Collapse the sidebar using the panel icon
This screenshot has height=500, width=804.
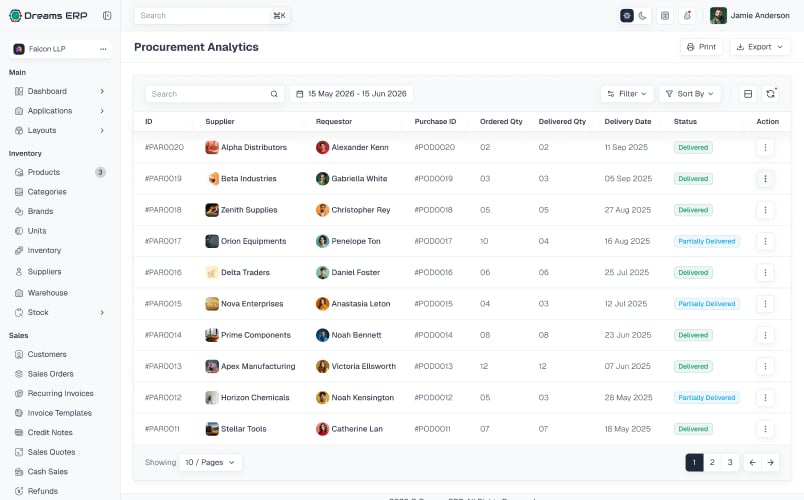[107, 15]
